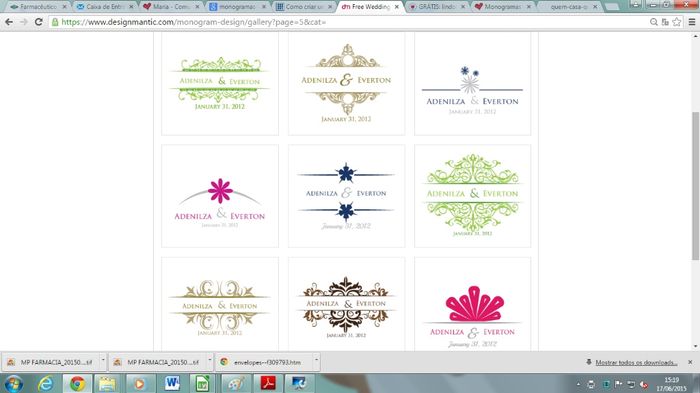Switch to the Caixa de Entrada tab

pos(105,7)
